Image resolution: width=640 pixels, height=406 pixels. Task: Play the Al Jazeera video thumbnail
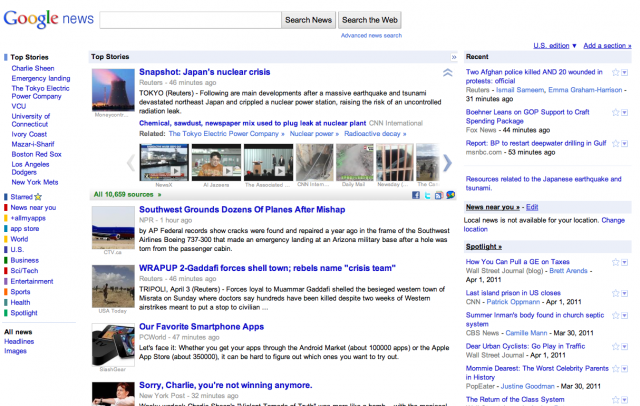[x=216, y=162]
